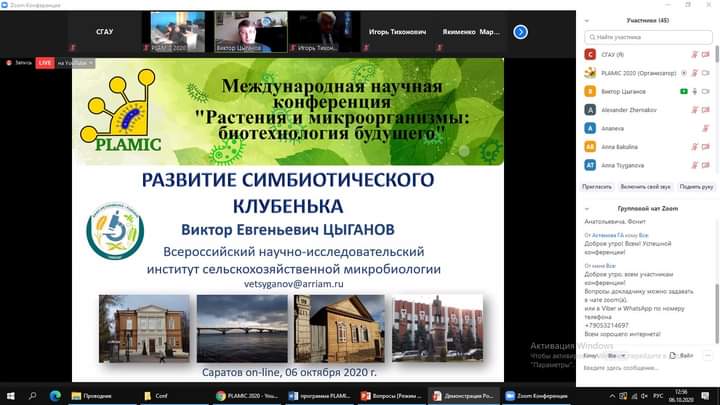Switch to Chrome PLAMIC 2020 taskbar window

[247, 395]
